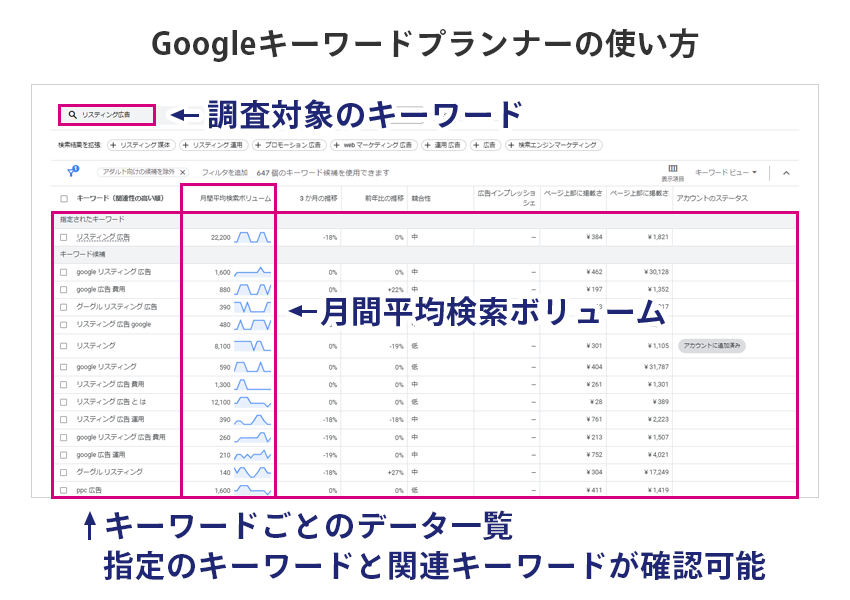Click the リスティング広告 search field
The height and width of the screenshot is (600, 850).
107,115
